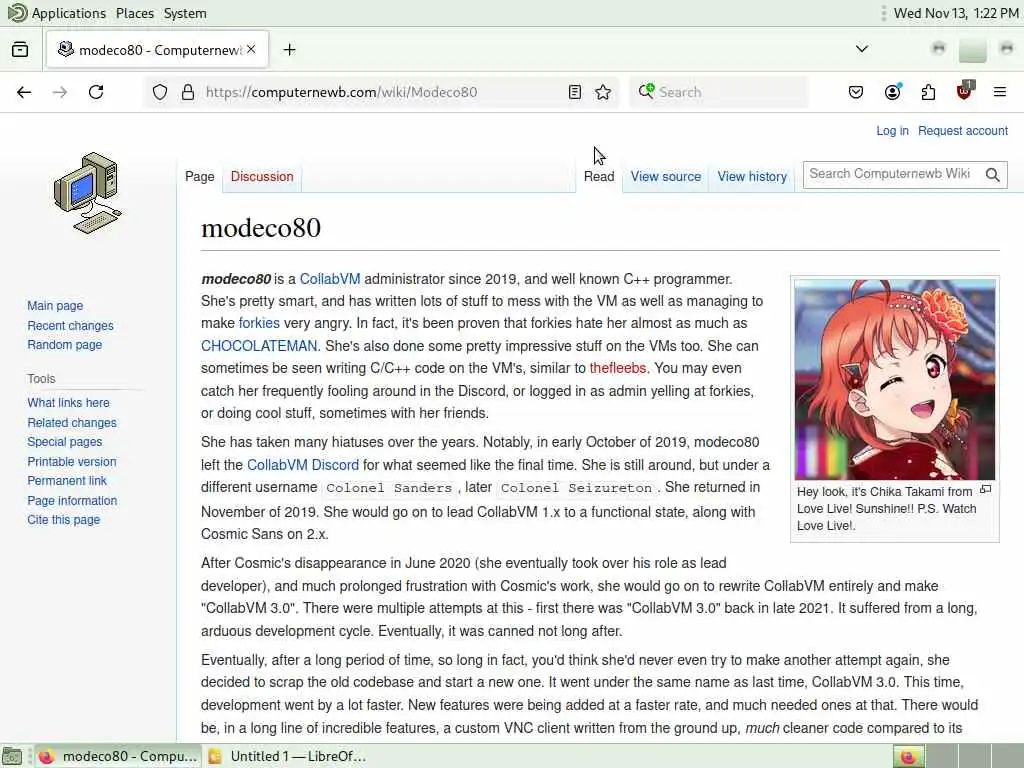Open the View source tab

click(x=665, y=176)
